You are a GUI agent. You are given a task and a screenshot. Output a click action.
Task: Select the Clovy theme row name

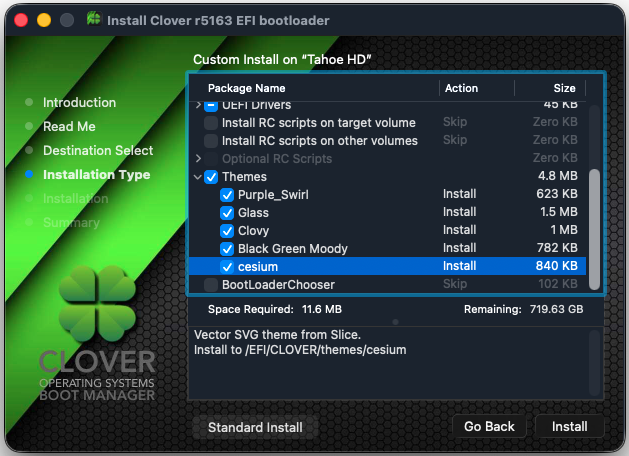(x=253, y=231)
